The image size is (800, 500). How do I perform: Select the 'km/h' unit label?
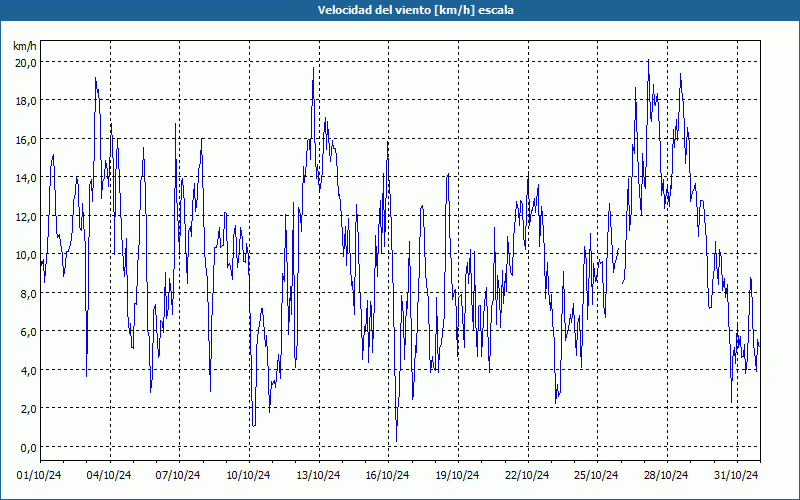tap(25, 46)
